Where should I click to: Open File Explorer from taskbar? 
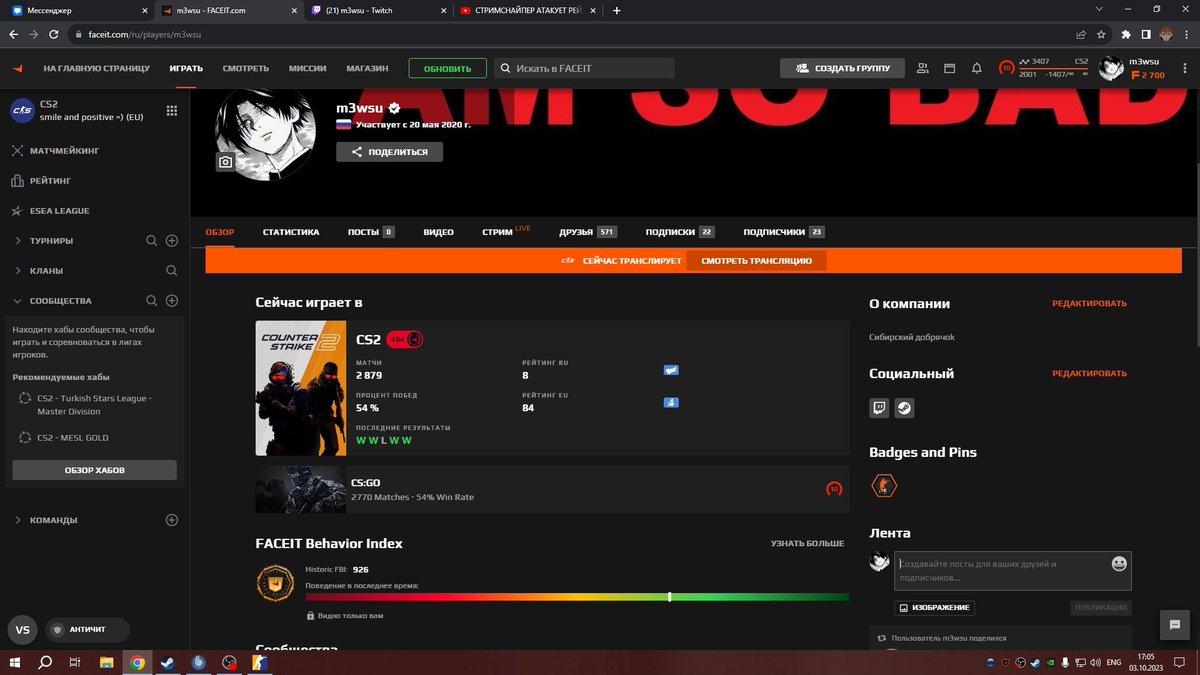(106, 662)
